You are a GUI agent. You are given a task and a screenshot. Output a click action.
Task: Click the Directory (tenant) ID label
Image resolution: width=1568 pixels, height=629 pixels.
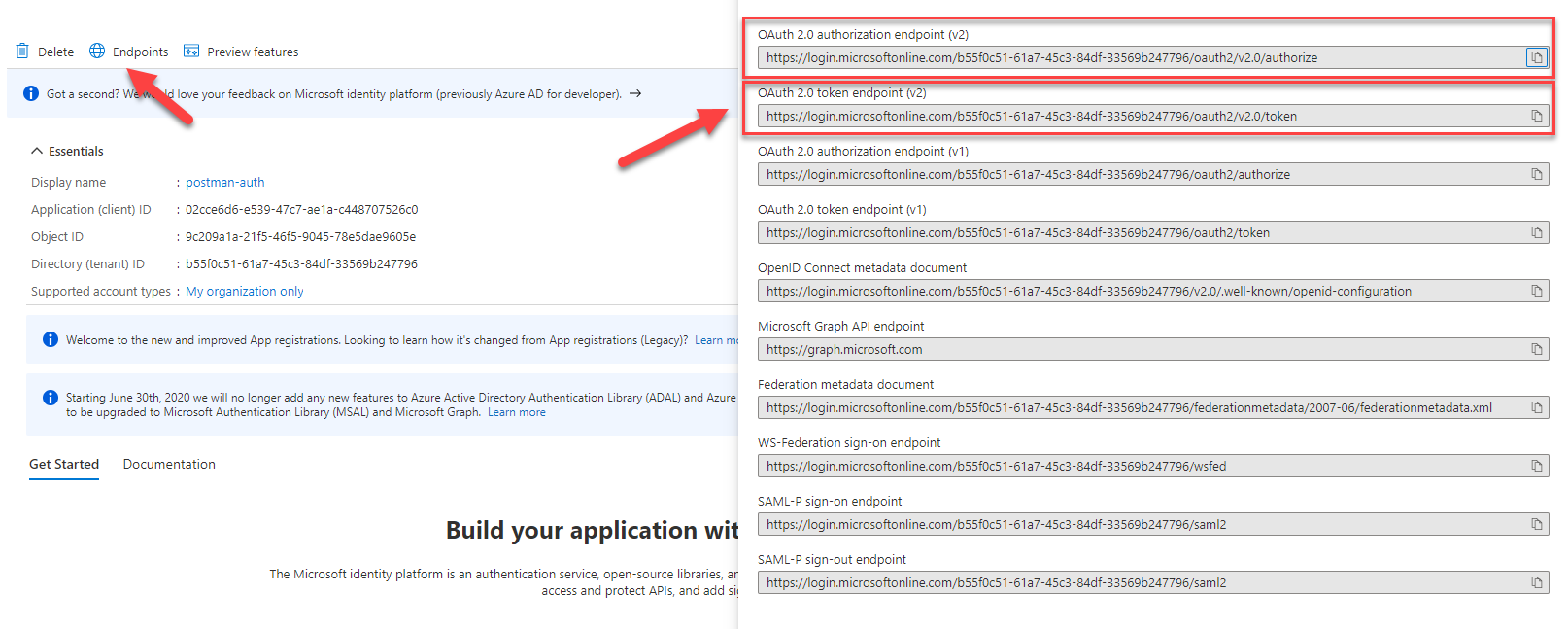point(87,263)
